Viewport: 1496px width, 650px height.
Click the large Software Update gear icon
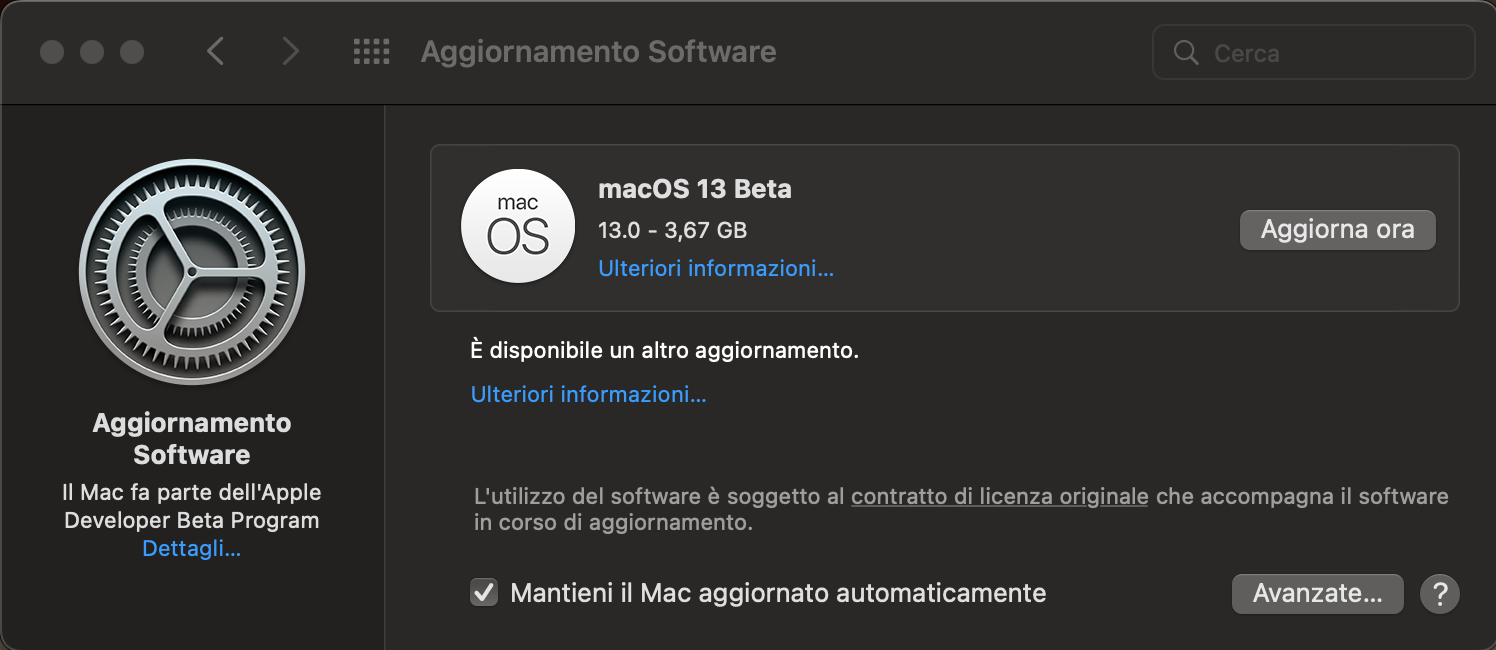pyautogui.click(x=192, y=272)
